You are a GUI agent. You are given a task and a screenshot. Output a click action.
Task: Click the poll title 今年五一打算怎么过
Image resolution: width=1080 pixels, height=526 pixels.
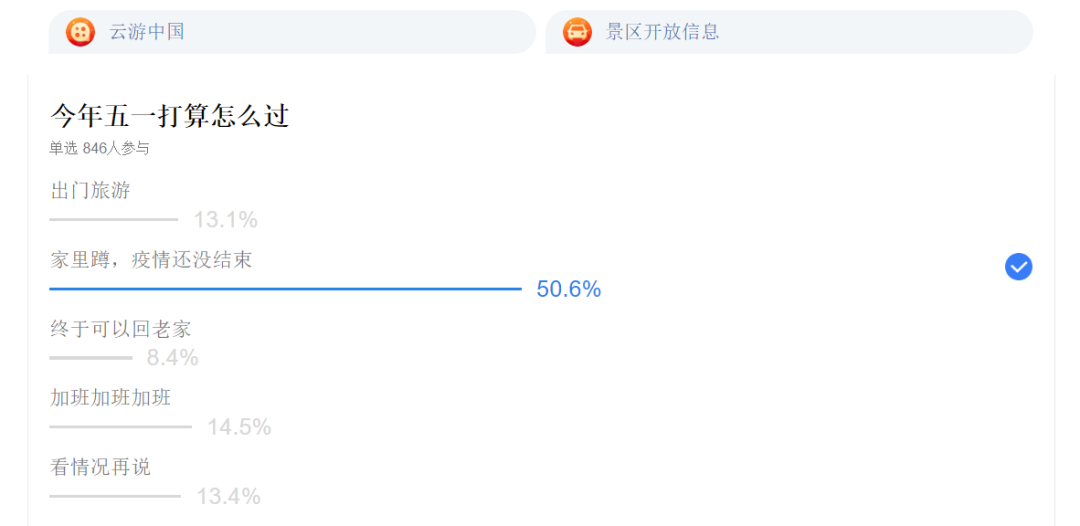click(x=170, y=116)
